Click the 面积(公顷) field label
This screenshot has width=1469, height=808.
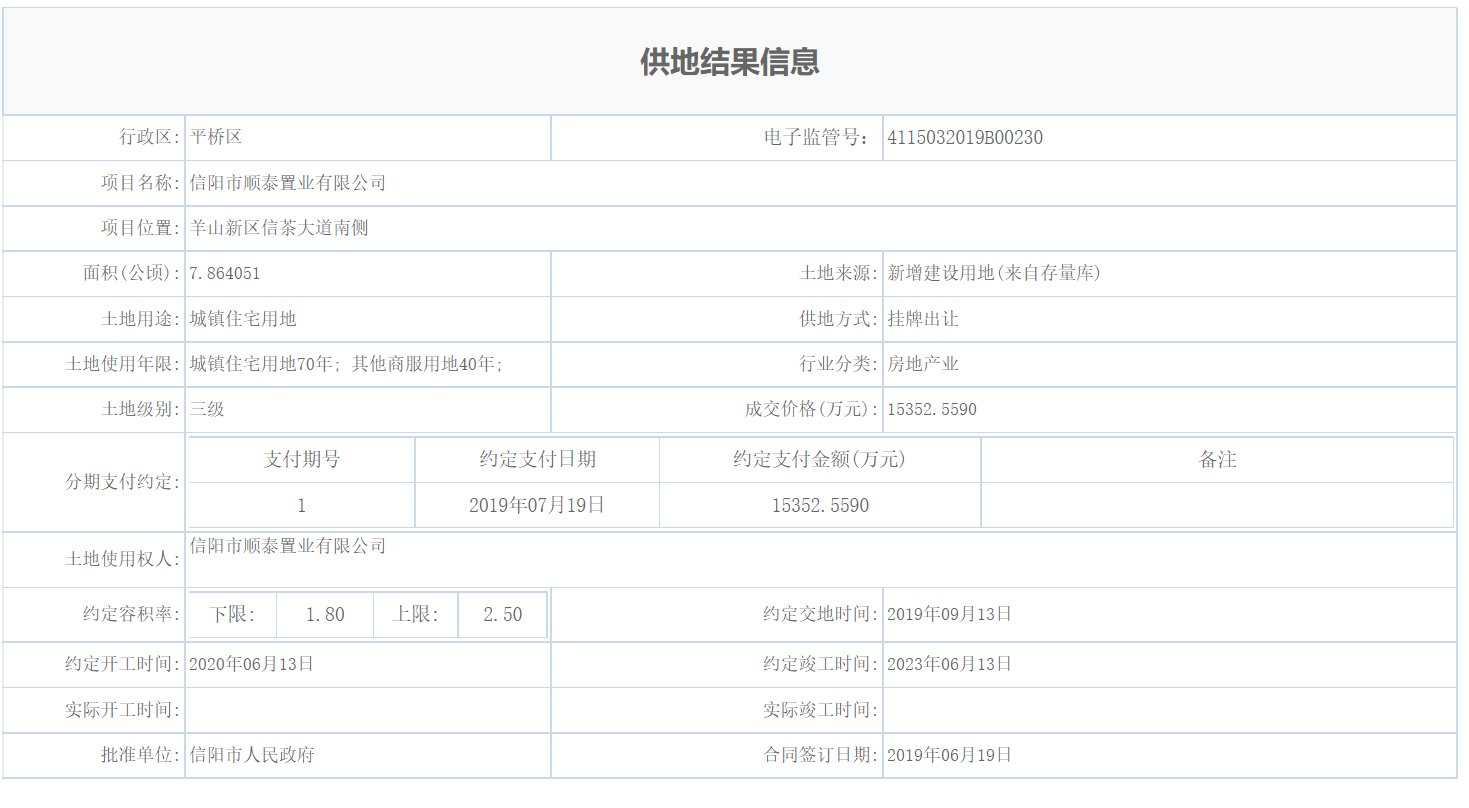(132, 273)
